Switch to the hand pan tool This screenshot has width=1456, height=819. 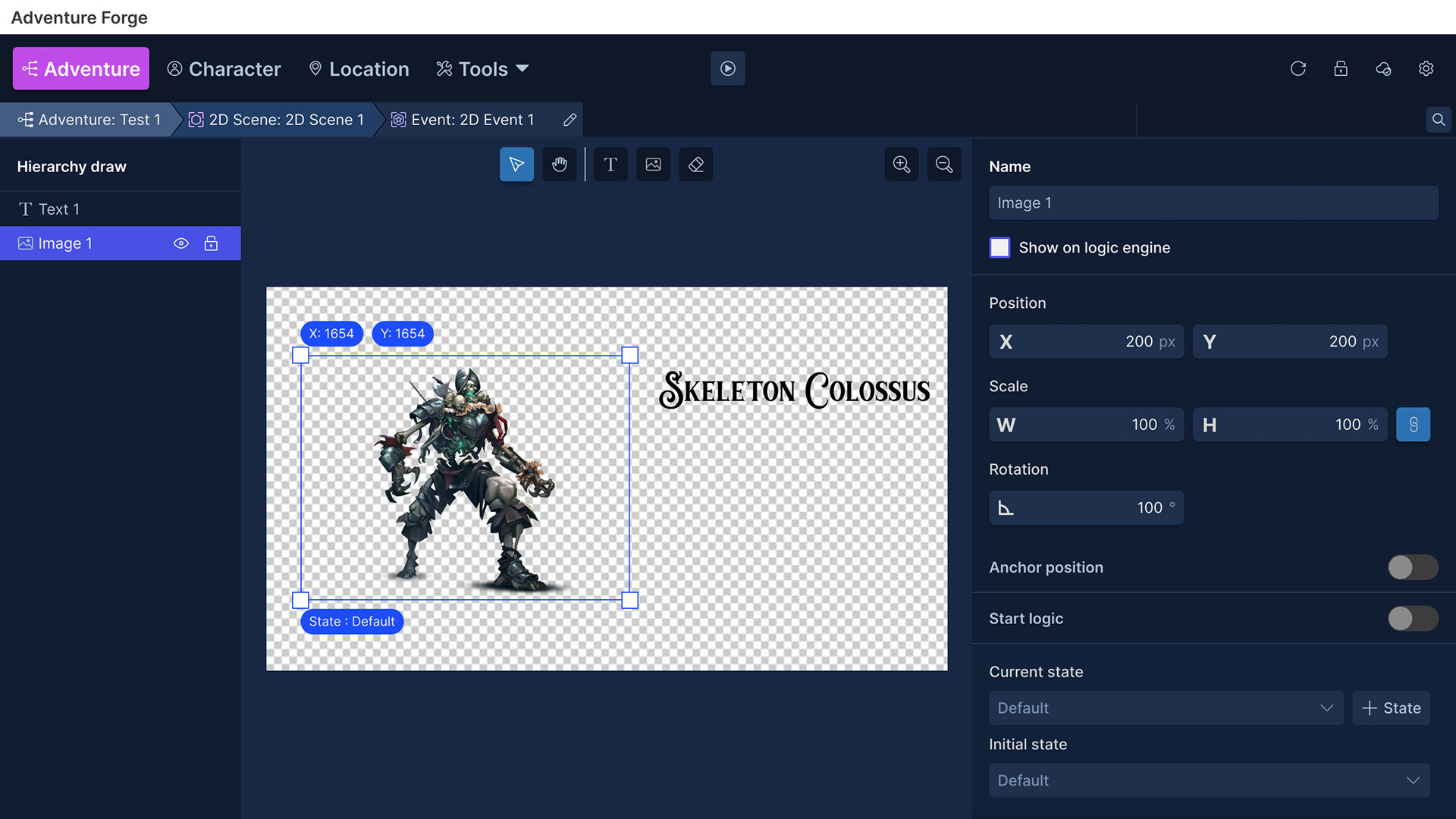coord(560,164)
